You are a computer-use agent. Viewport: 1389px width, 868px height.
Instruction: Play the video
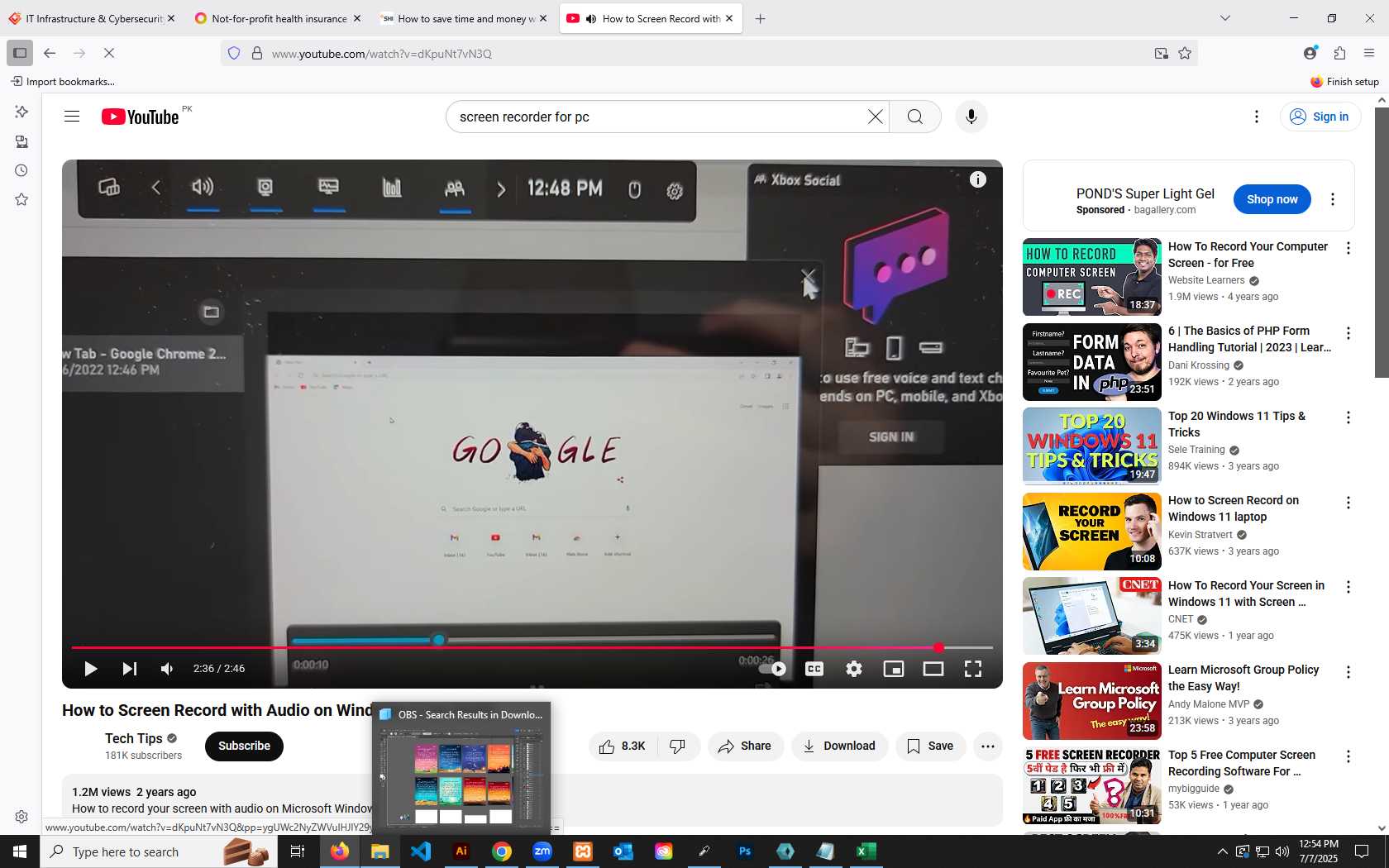[91, 669]
